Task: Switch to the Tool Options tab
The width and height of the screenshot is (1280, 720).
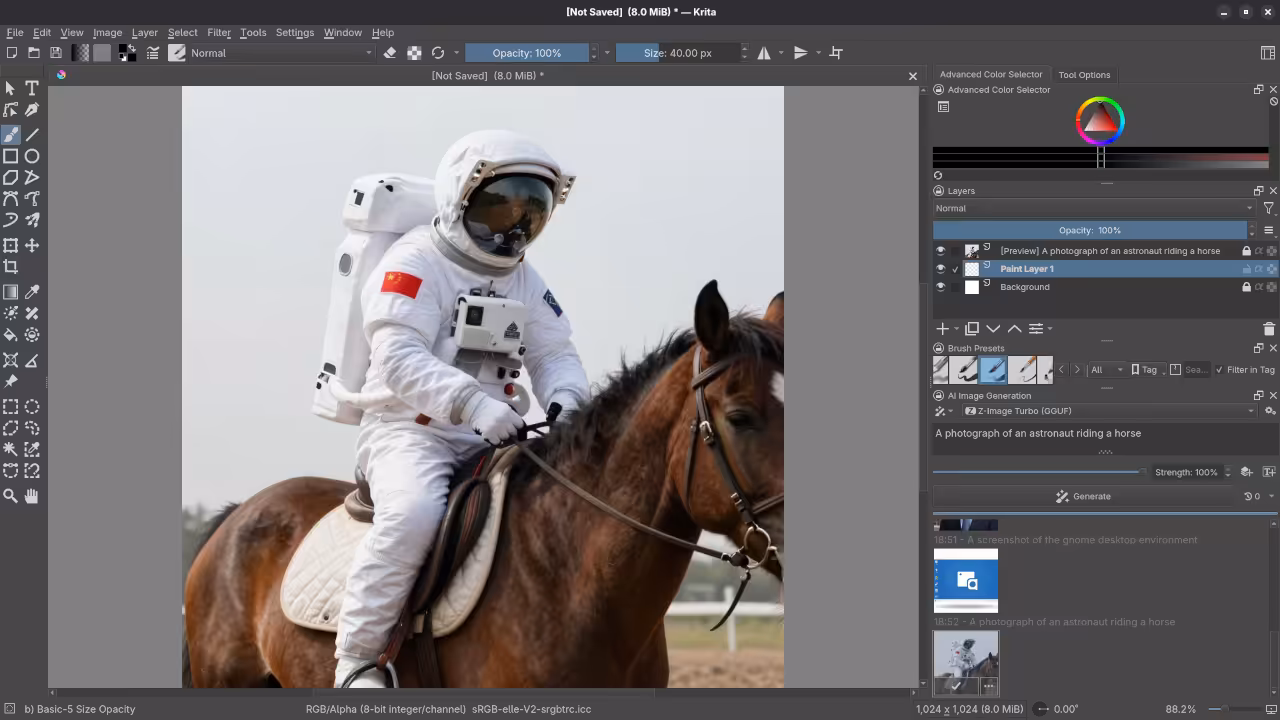Action: (x=1084, y=74)
